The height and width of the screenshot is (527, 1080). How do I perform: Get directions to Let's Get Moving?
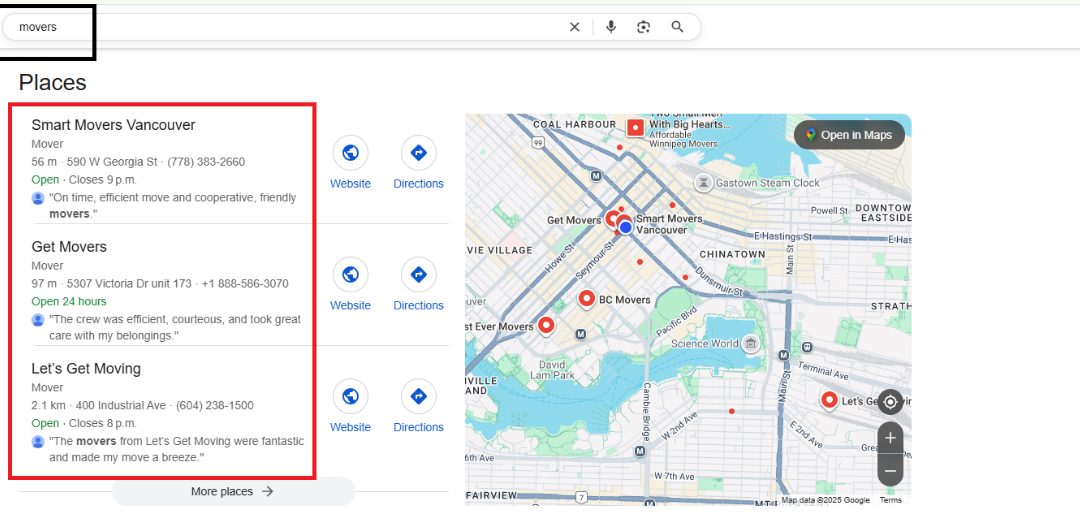(418, 397)
